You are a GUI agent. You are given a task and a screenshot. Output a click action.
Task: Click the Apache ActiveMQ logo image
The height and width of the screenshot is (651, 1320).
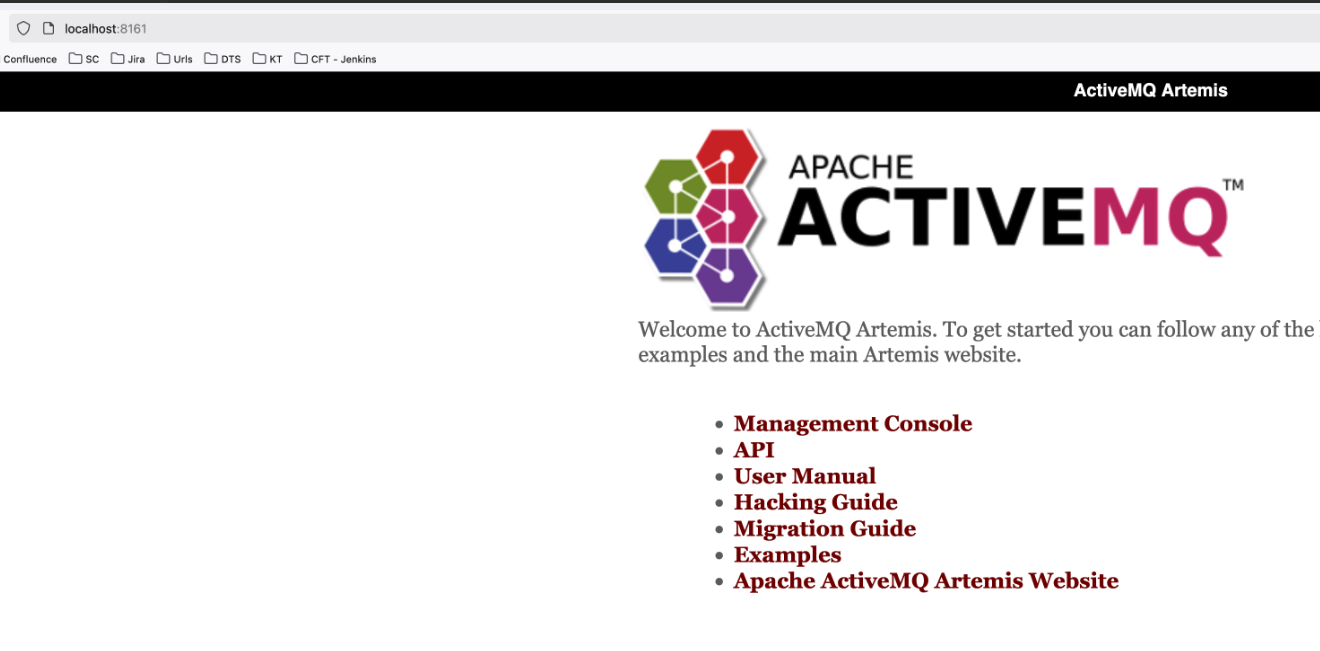coord(942,218)
